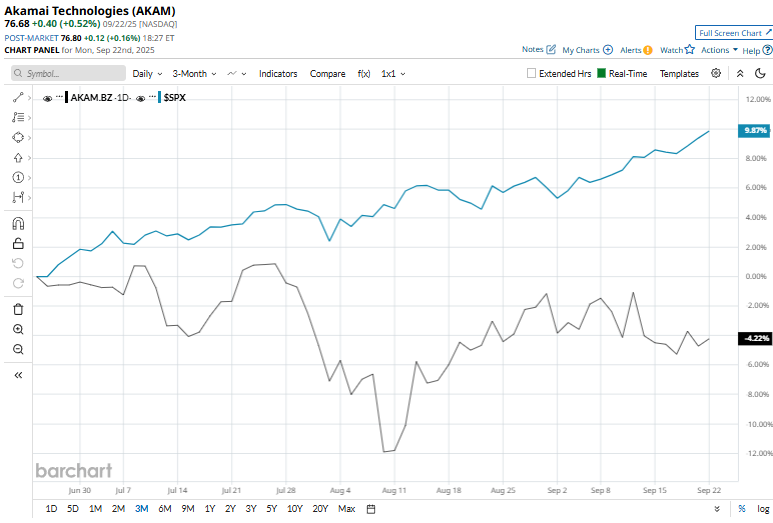Select the trend line drawing tool

point(18,98)
